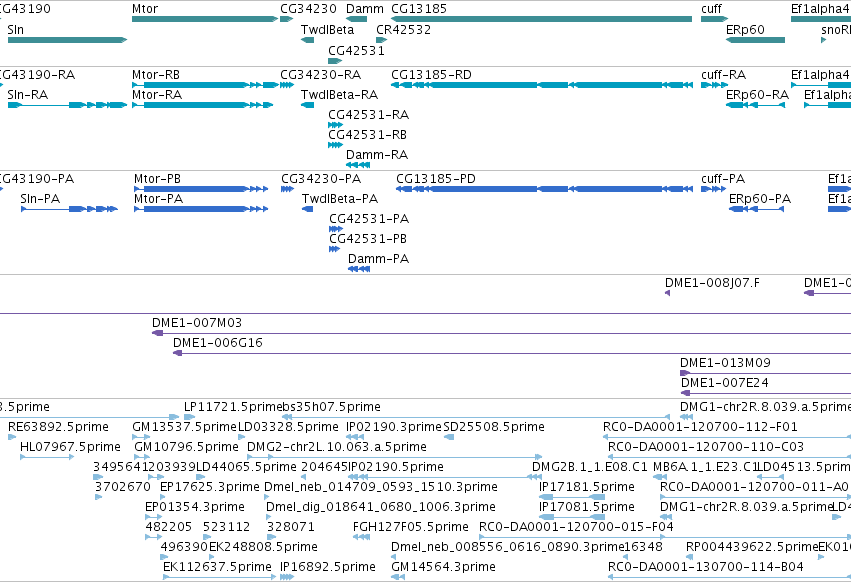This screenshot has width=851, height=582.
Task: Open the cuff gene label
Action: coord(712,9)
